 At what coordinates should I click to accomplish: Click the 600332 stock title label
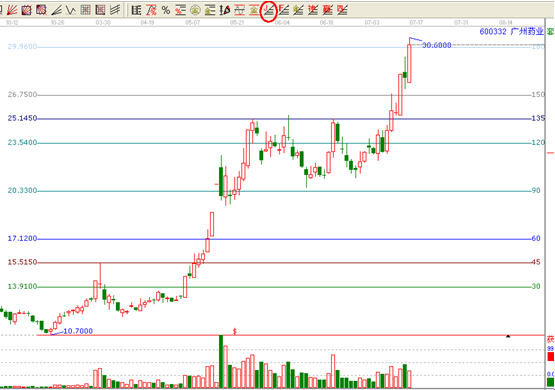point(511,31)
